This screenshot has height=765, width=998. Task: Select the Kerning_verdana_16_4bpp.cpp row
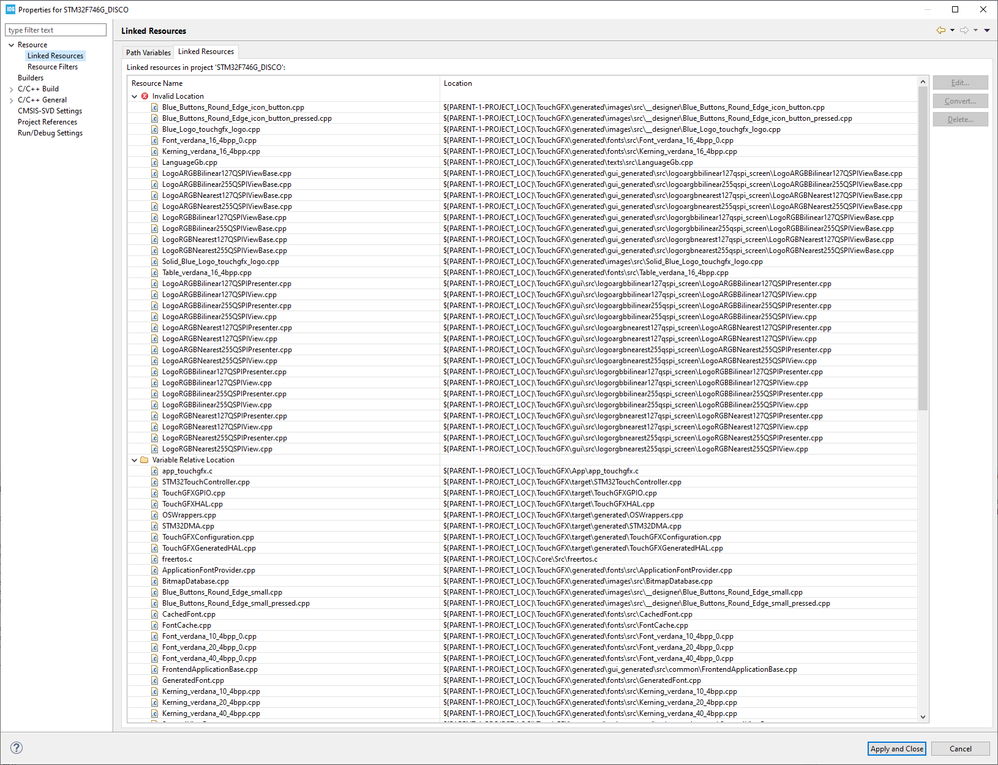pyautogui.click(x=523, y=151)
